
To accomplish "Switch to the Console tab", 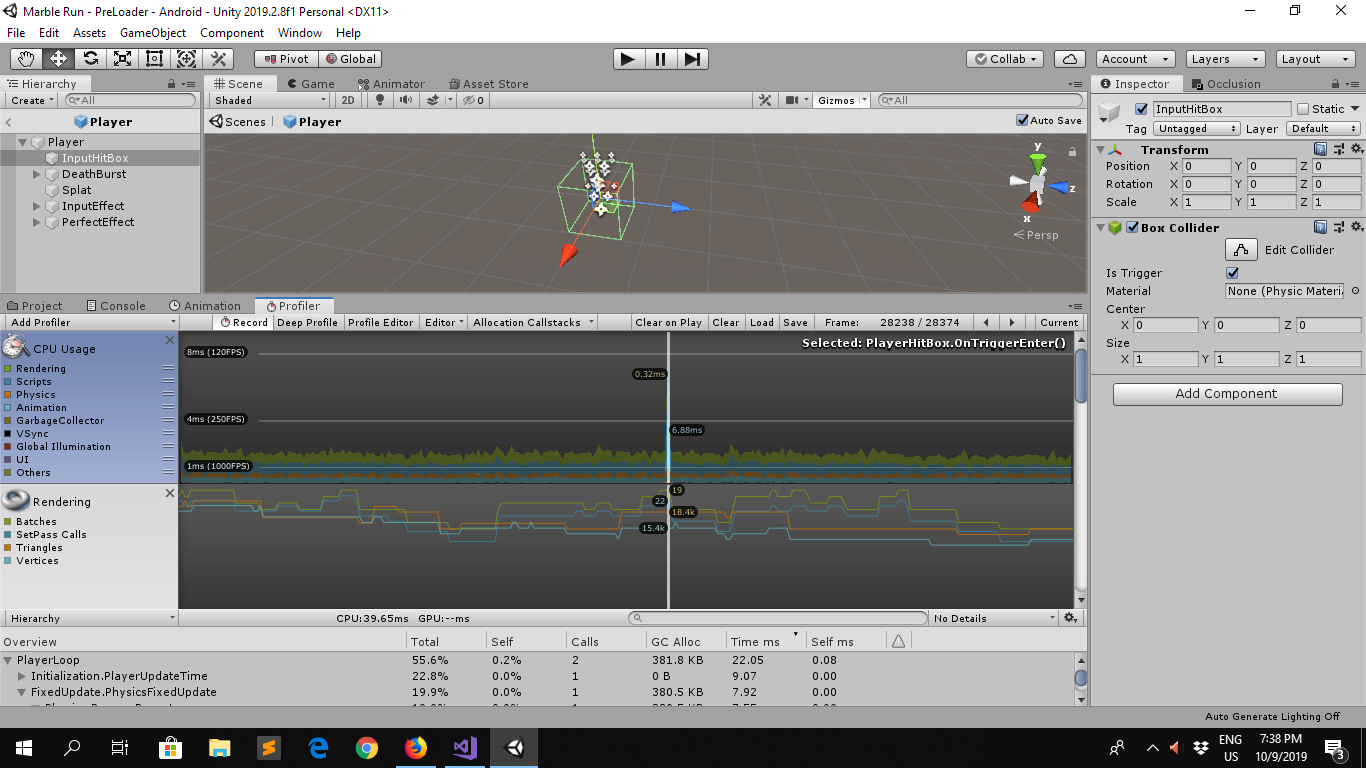I will coord(115,306).
